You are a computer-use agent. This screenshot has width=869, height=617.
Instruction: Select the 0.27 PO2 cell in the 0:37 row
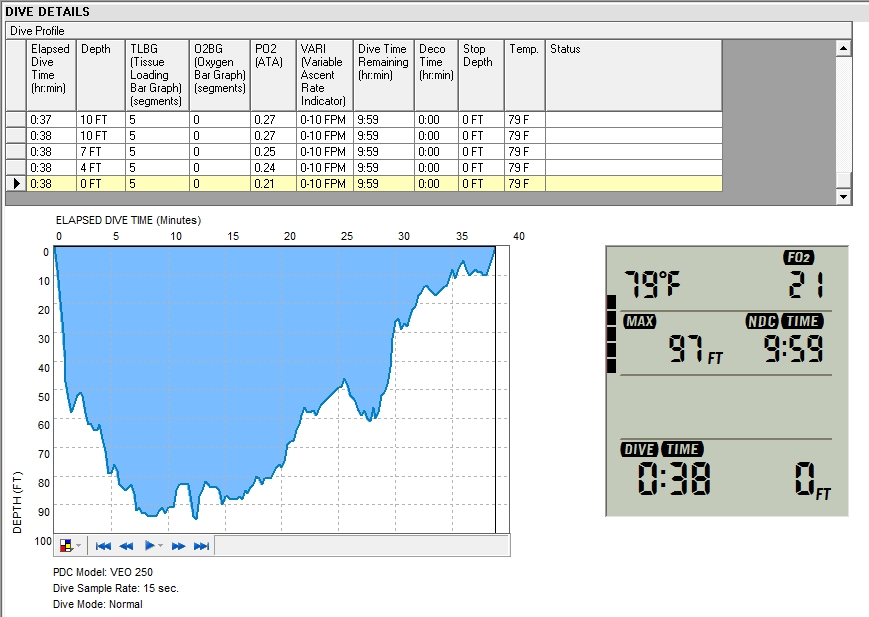[x=273, y=119]
